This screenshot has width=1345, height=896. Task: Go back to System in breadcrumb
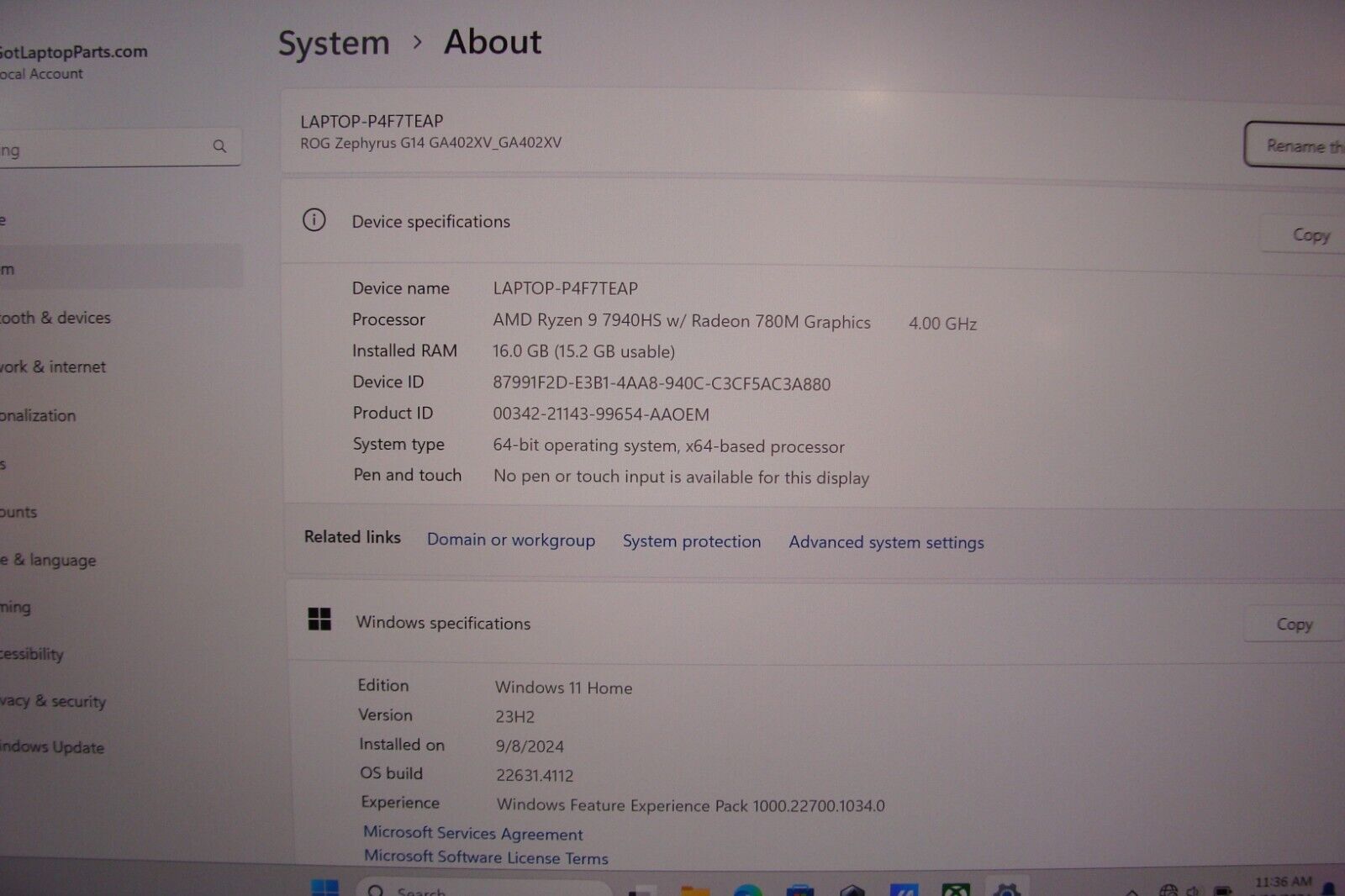[334, 43]
